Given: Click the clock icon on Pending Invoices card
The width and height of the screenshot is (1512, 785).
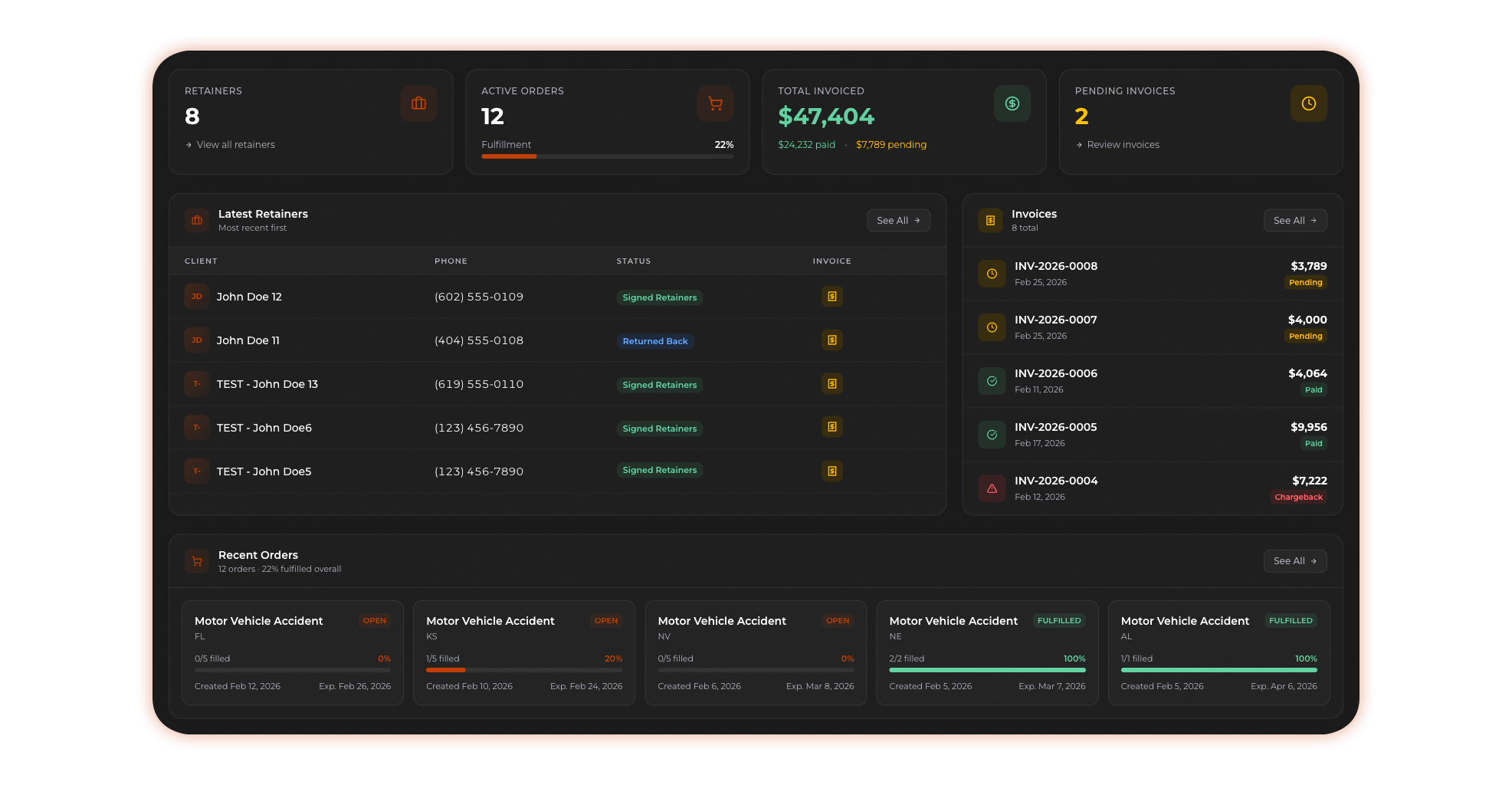Looking at the screenshot, I should (x=1308, y=103).
